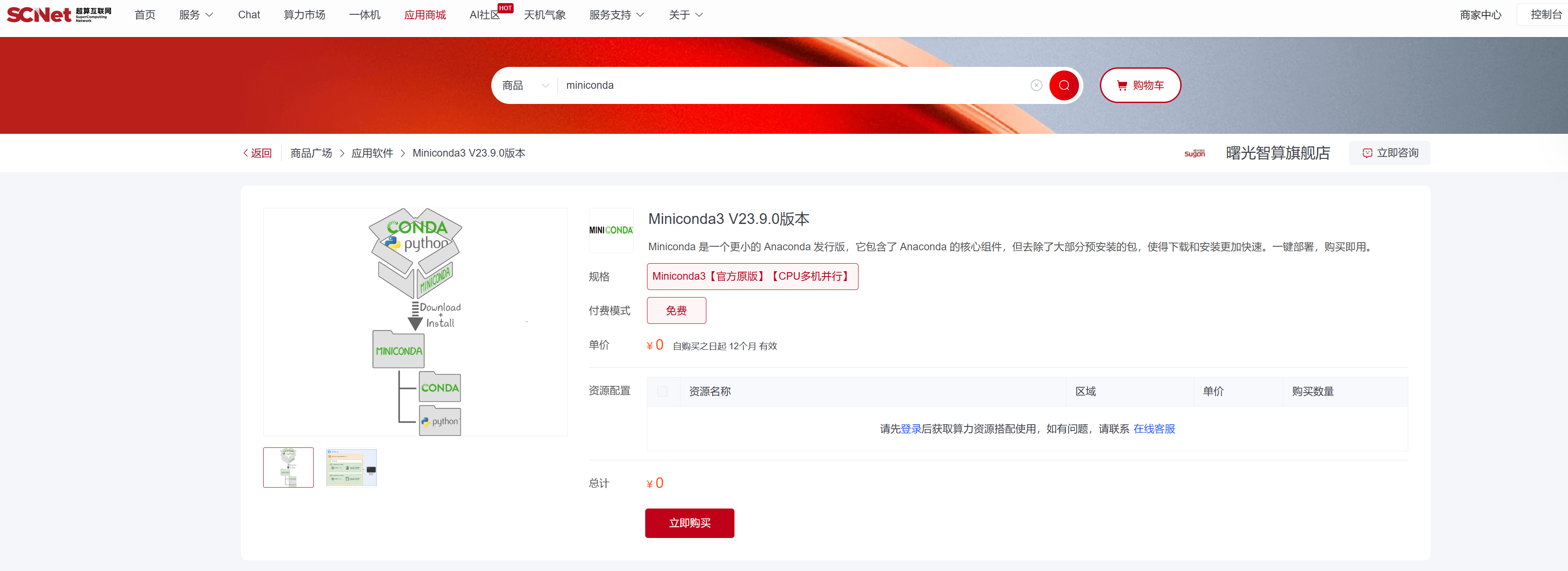This screenshot has height=571, width=1568.
Task: Click the 登录 link in resource table
Action: [x=911, y=429]
